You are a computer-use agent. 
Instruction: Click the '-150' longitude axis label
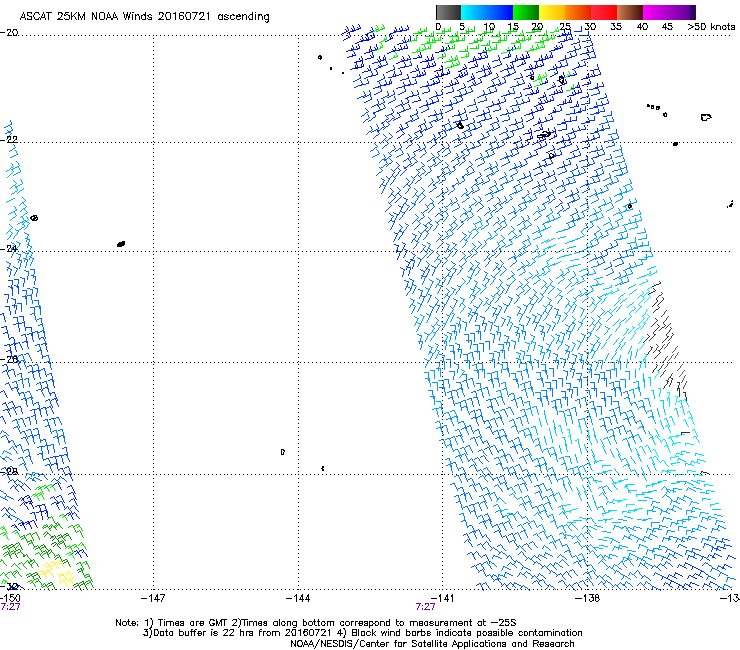point(10,598)
